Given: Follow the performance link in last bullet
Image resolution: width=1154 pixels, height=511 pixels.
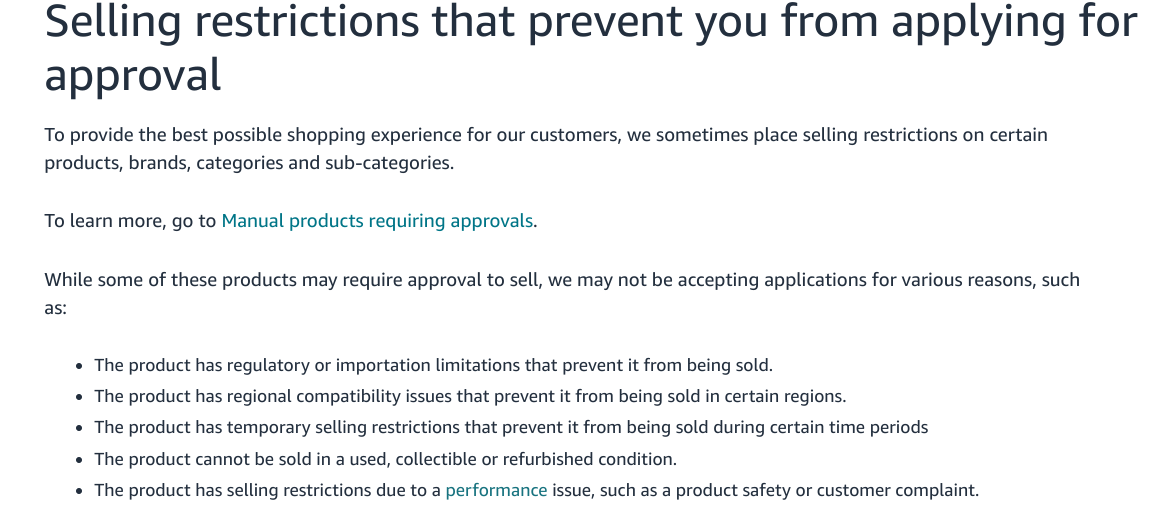Looking at the screenshot, I should pos(496,490).
